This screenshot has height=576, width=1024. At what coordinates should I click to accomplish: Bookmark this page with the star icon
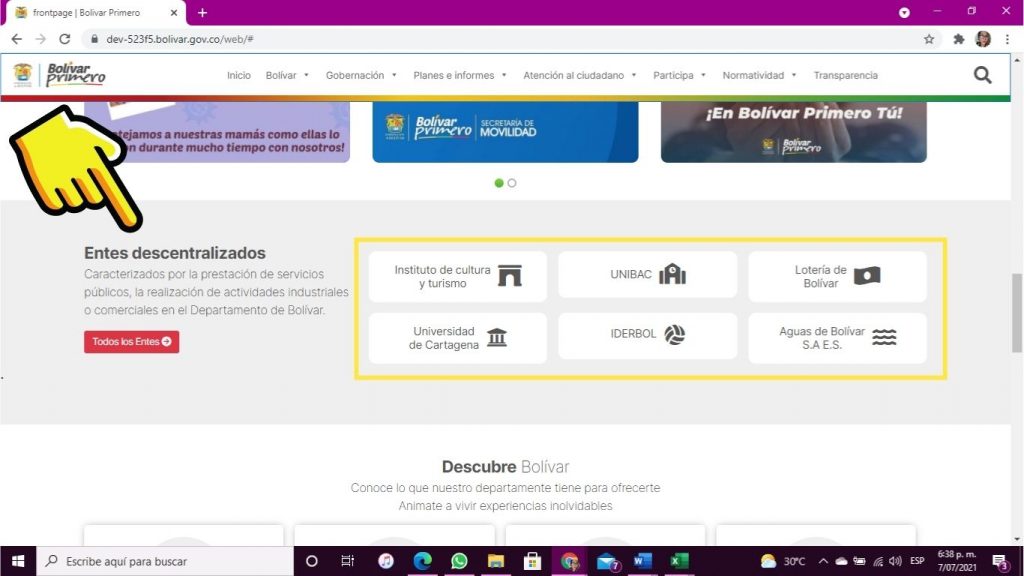(929, 39)
